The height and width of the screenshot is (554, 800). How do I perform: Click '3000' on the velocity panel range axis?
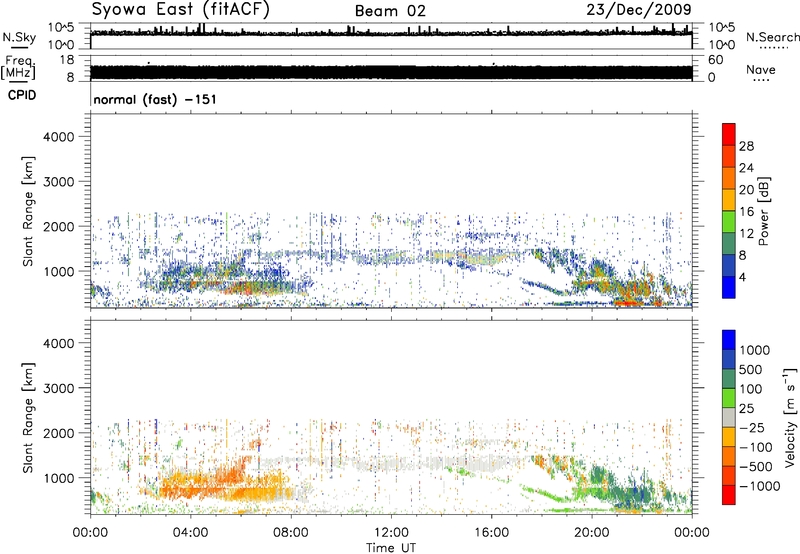(x=59, y=388)
